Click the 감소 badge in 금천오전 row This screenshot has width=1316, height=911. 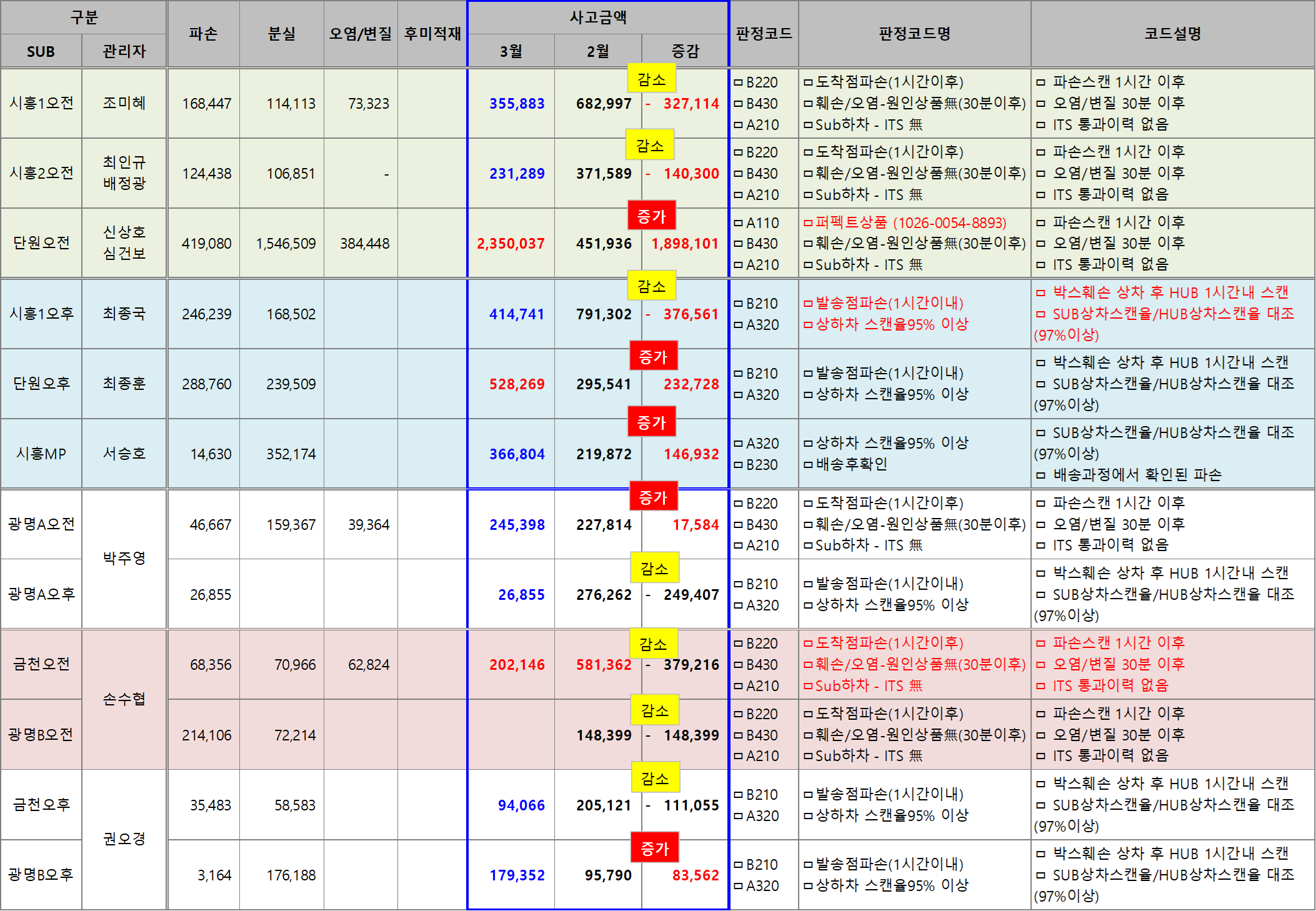point(652,644)
